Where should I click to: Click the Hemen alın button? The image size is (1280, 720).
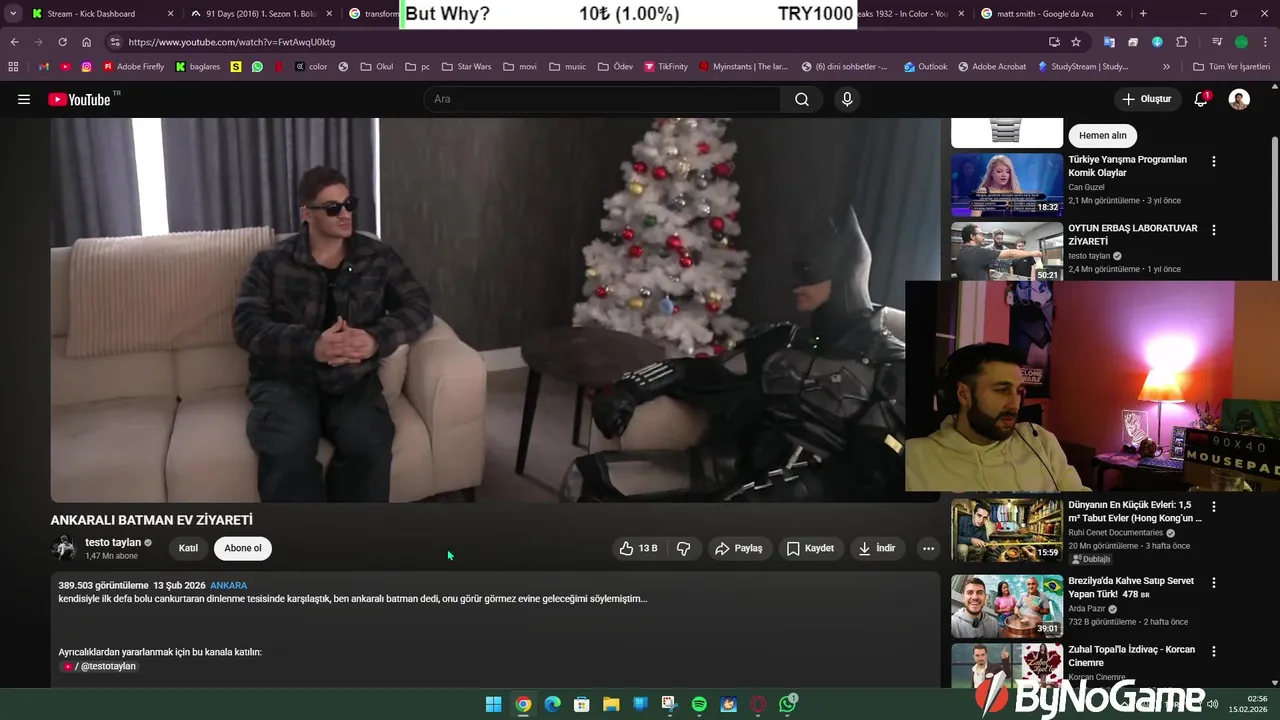tap(1103, 135)
